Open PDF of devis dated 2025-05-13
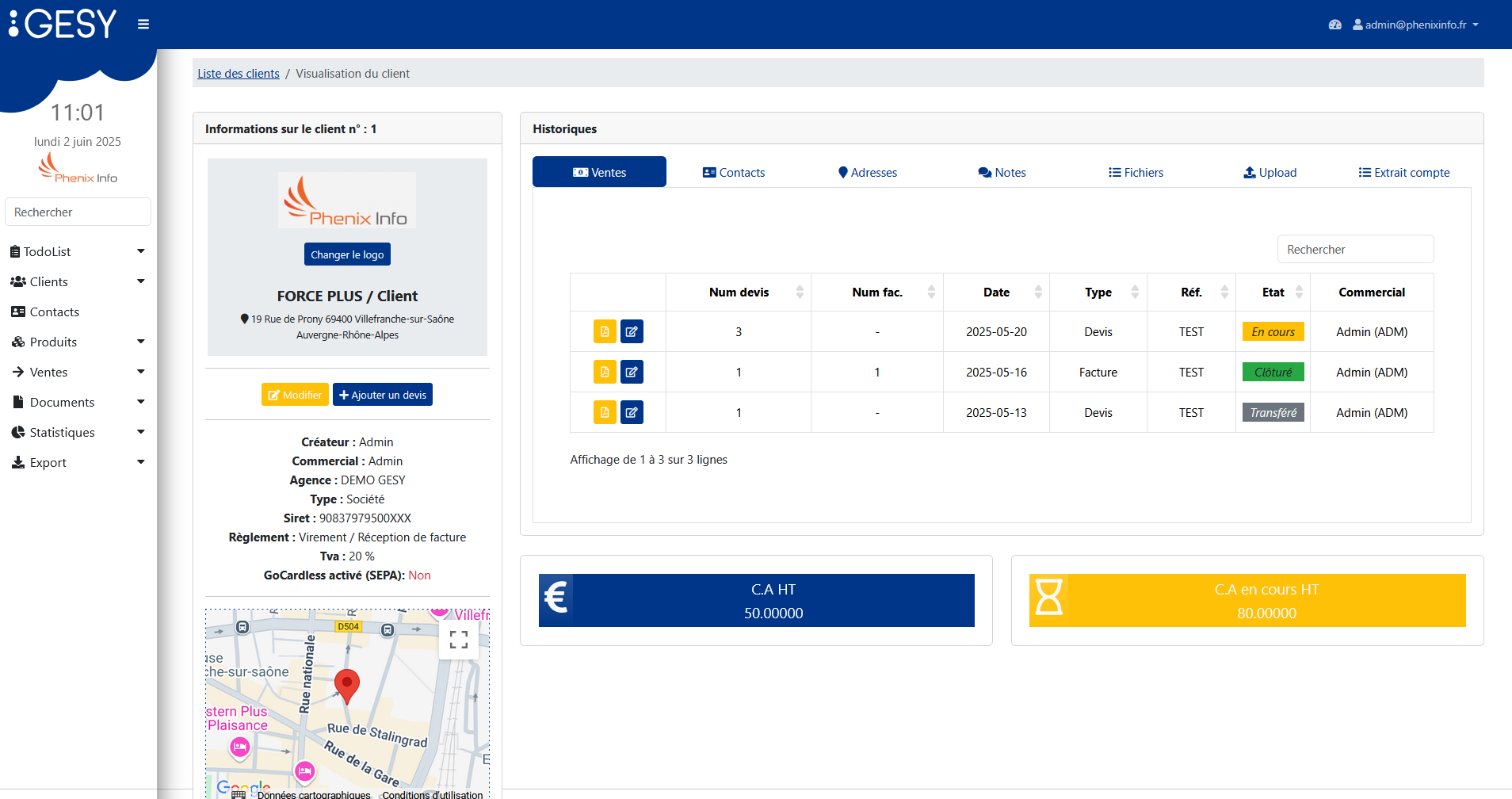1512x799 pixels. point(605,412)
